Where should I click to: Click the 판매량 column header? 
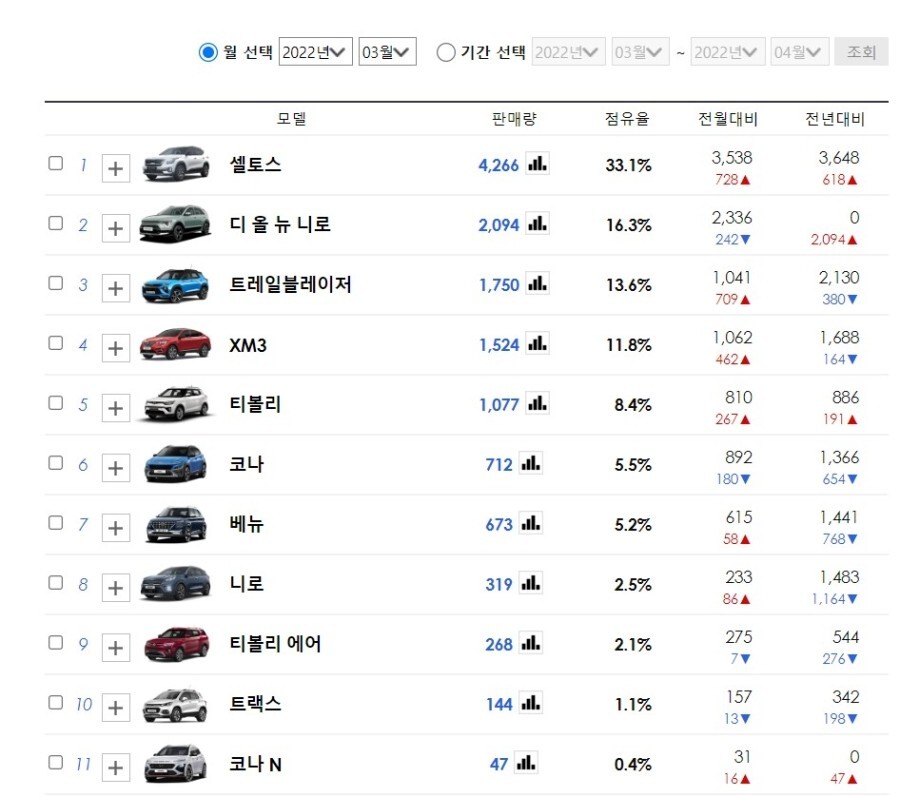(514, 119)
